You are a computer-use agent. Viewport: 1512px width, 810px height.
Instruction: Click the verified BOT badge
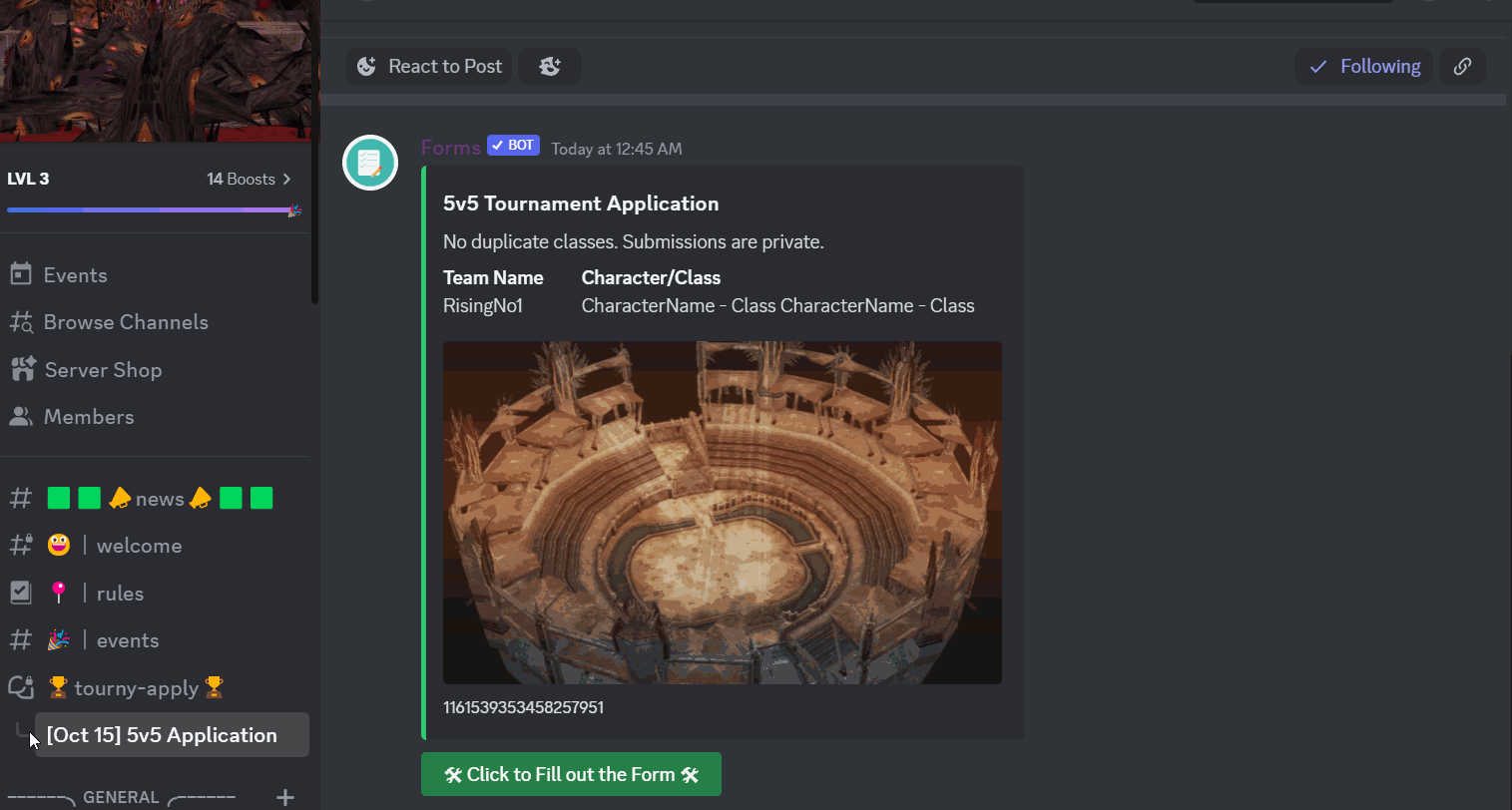tap(513, 146)
